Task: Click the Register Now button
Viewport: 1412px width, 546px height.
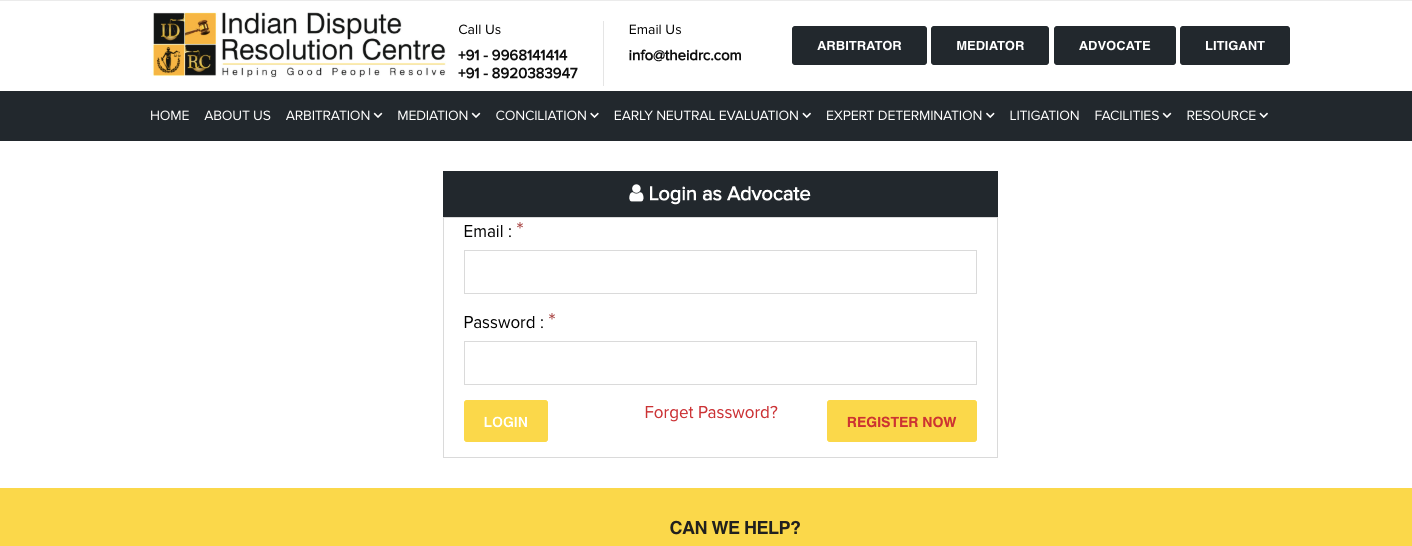Action: (901, 422)
